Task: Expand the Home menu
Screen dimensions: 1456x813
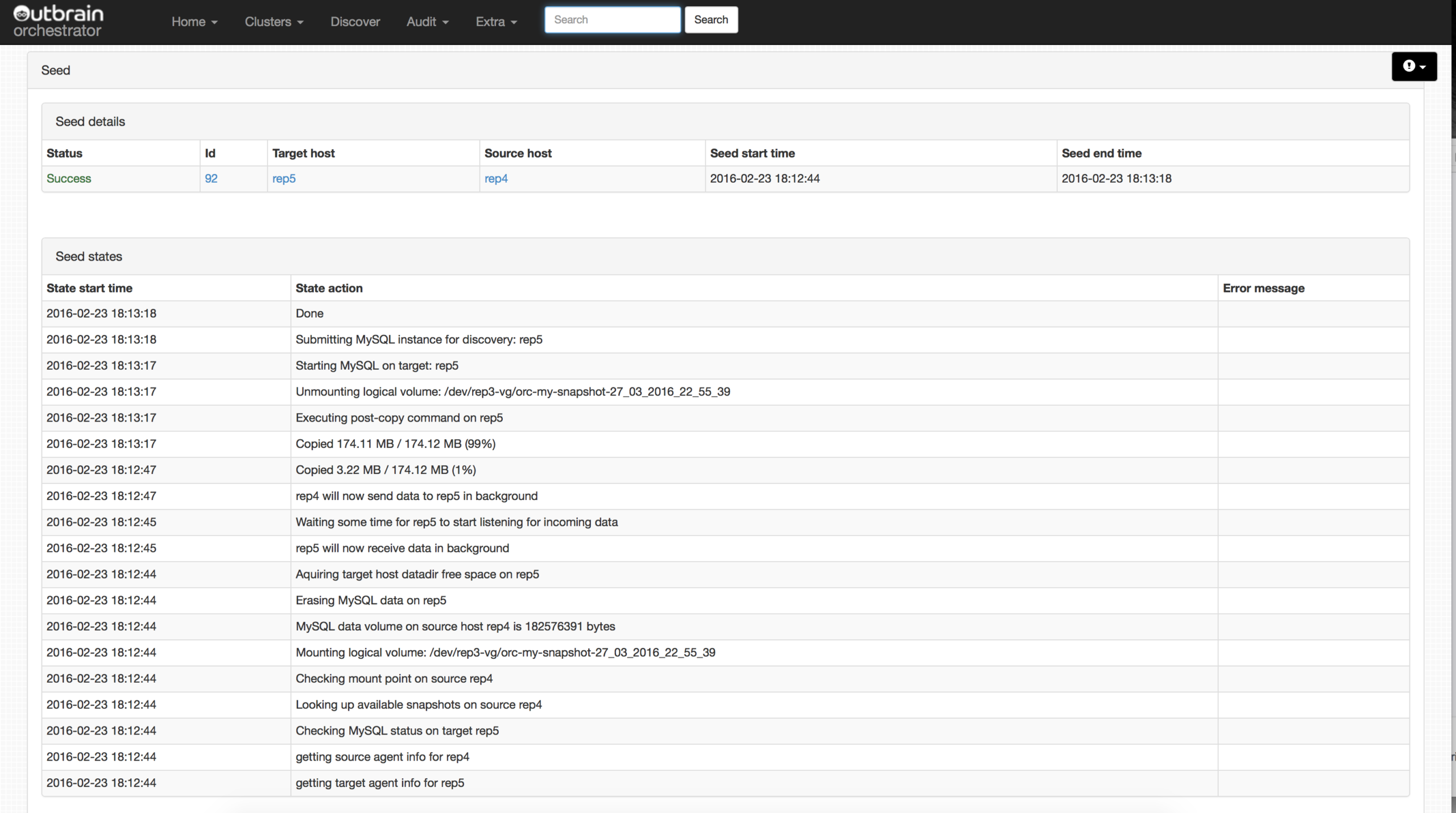Action: (x=195, y=22)
